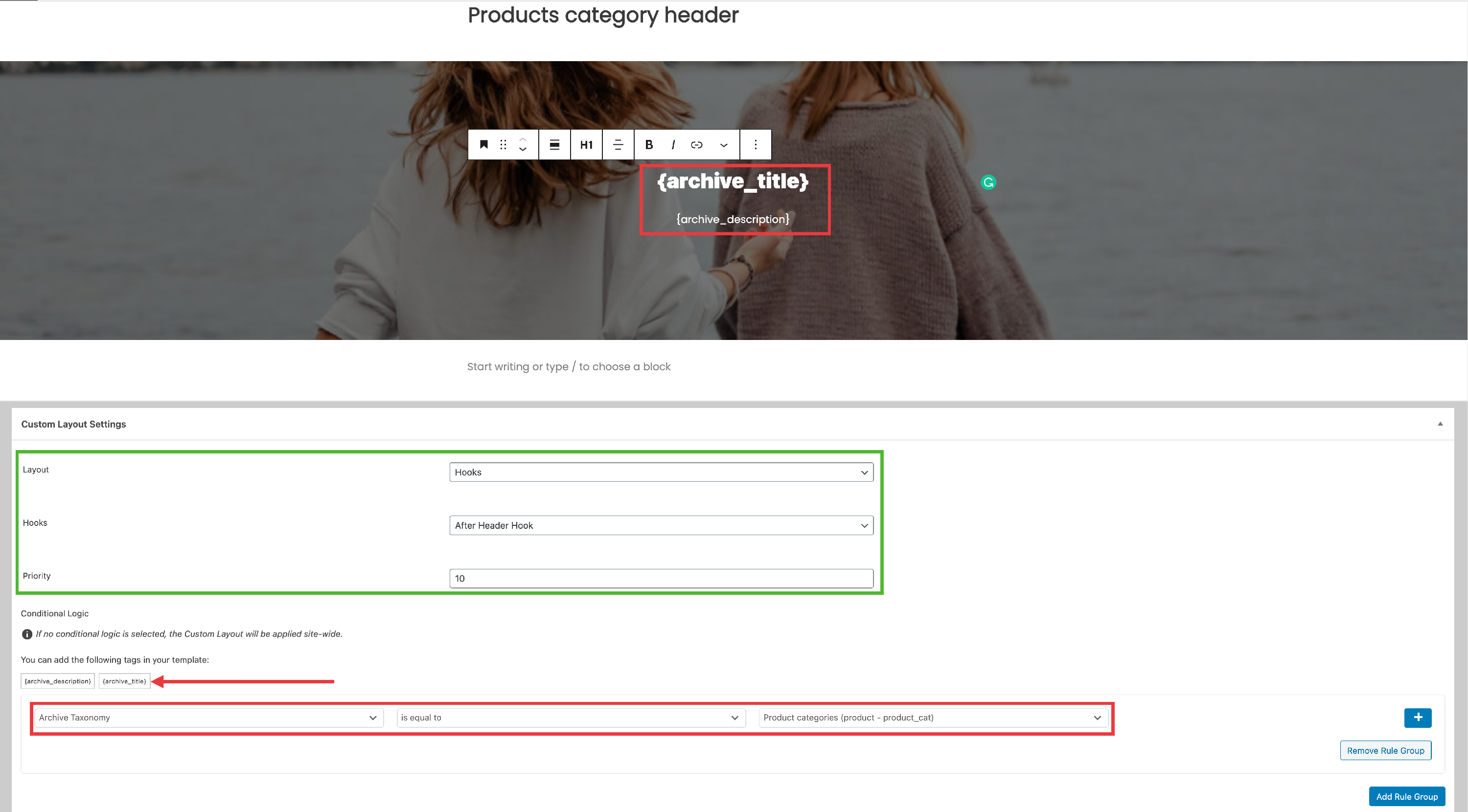Insert a link using the link icon
This screenshot has width=1468, height=812.
coord(696,144)
